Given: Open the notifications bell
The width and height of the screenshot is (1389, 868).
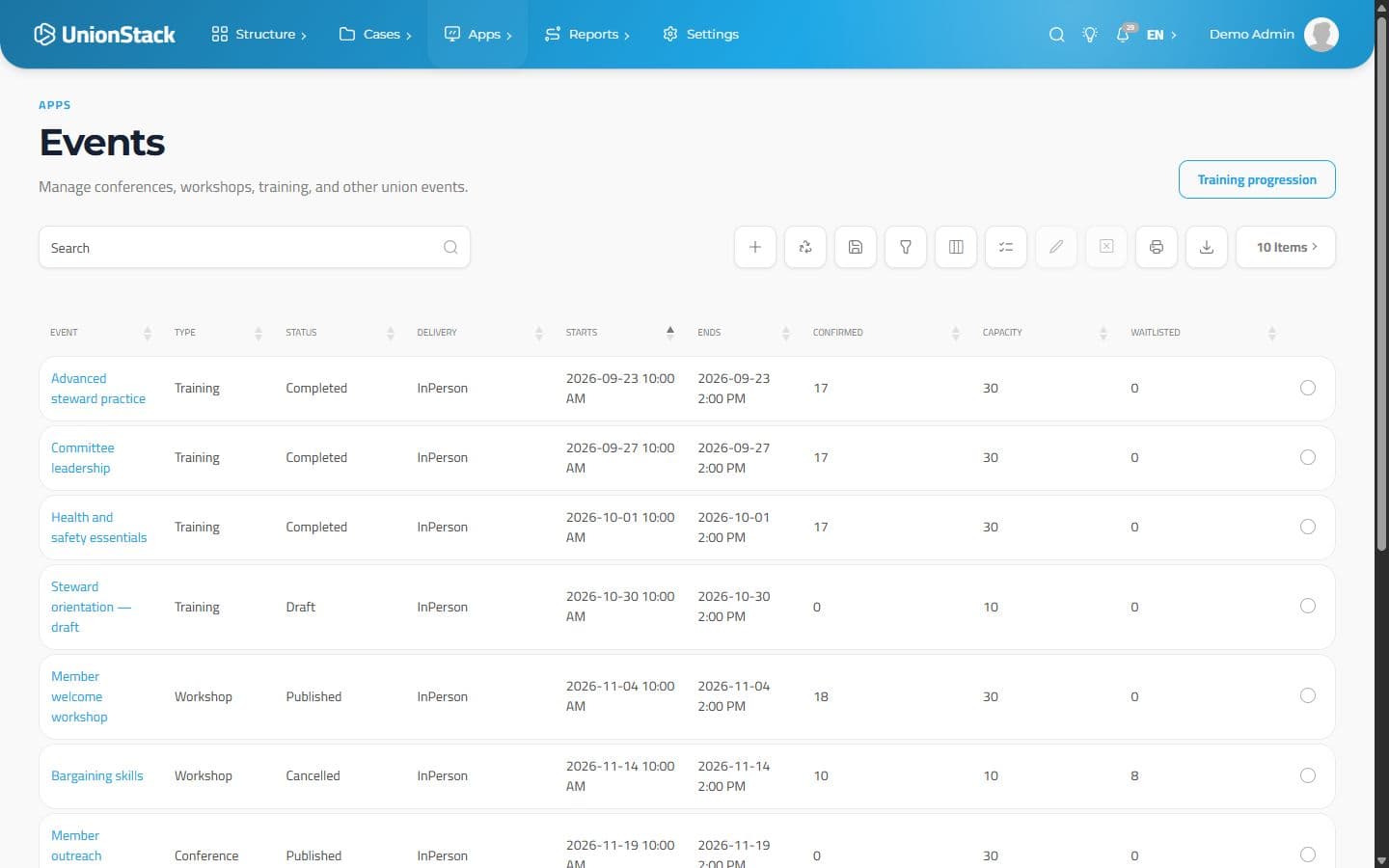Looking at the screenshot, I should click(x=1124, y=34).
